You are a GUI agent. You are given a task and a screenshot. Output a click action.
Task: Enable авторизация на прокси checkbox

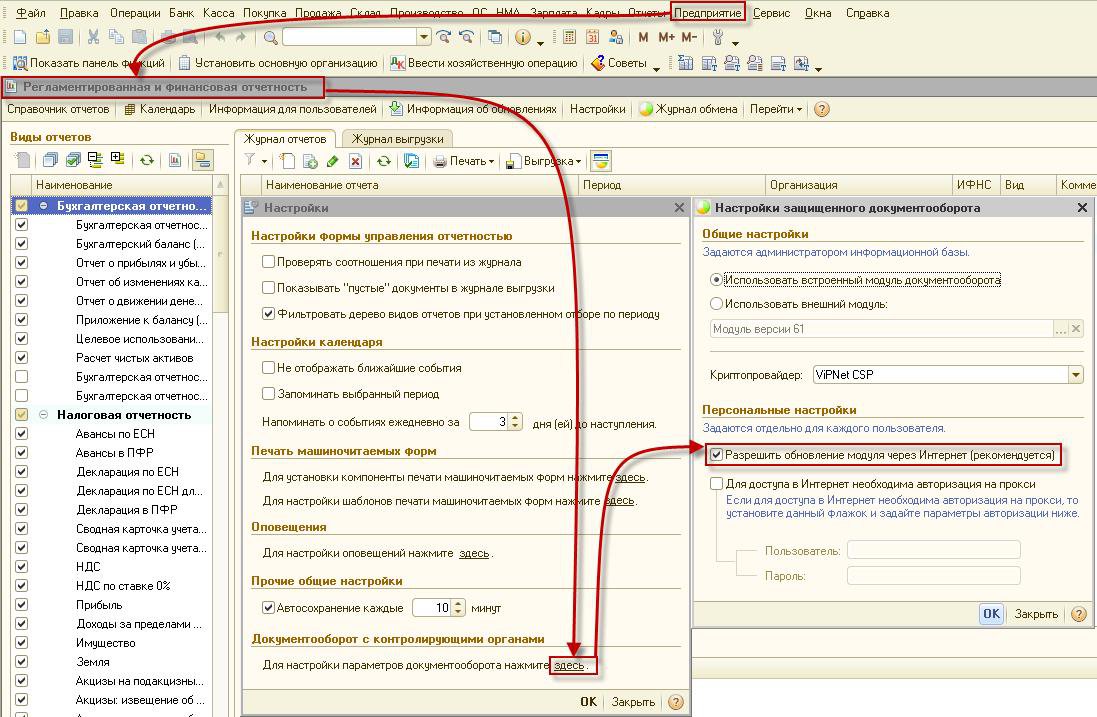pyautogui.click(x=716, y=483)
